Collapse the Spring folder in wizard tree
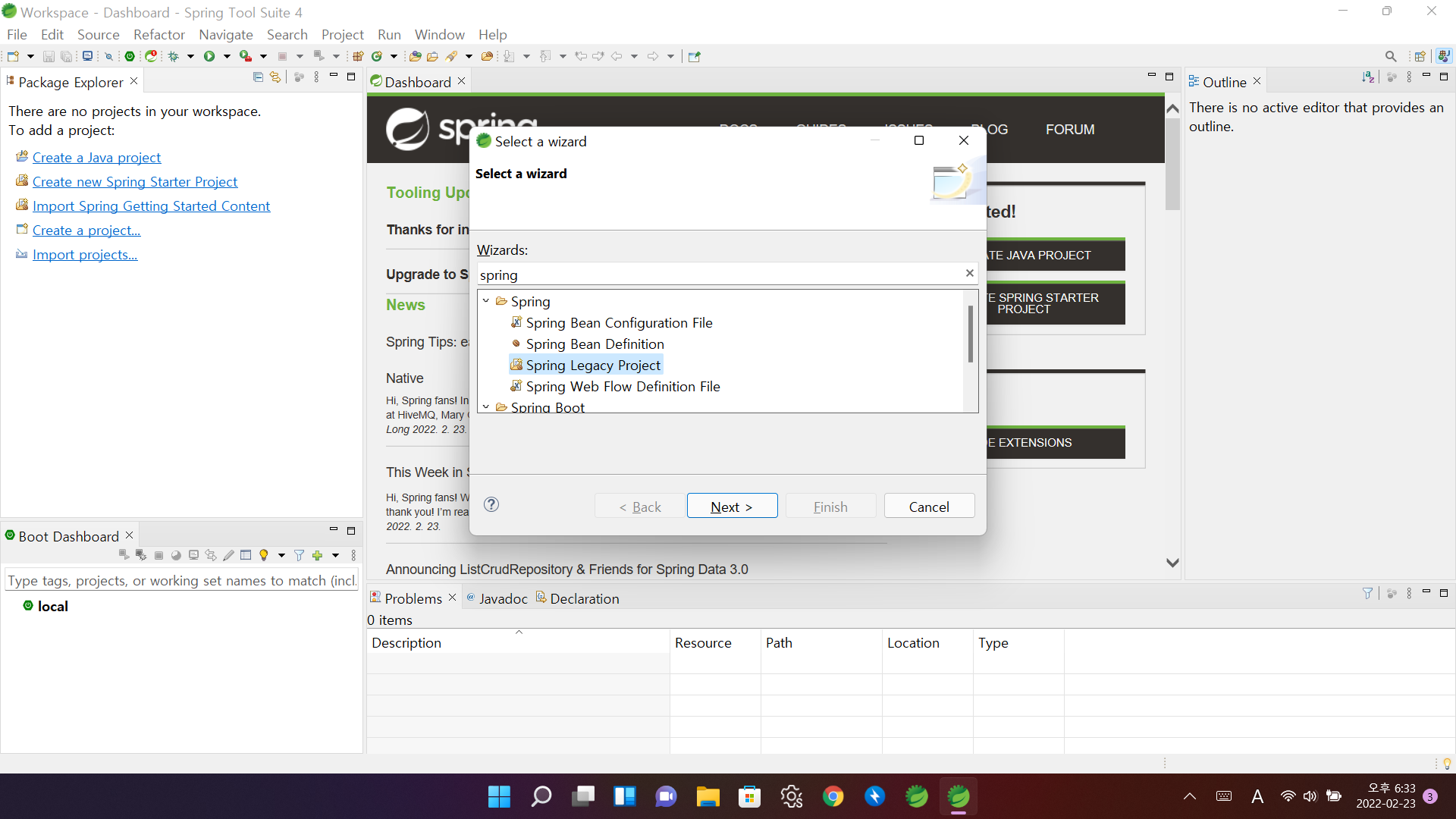The width and height of the screenshot is (1456, 819). click(486, 301)
